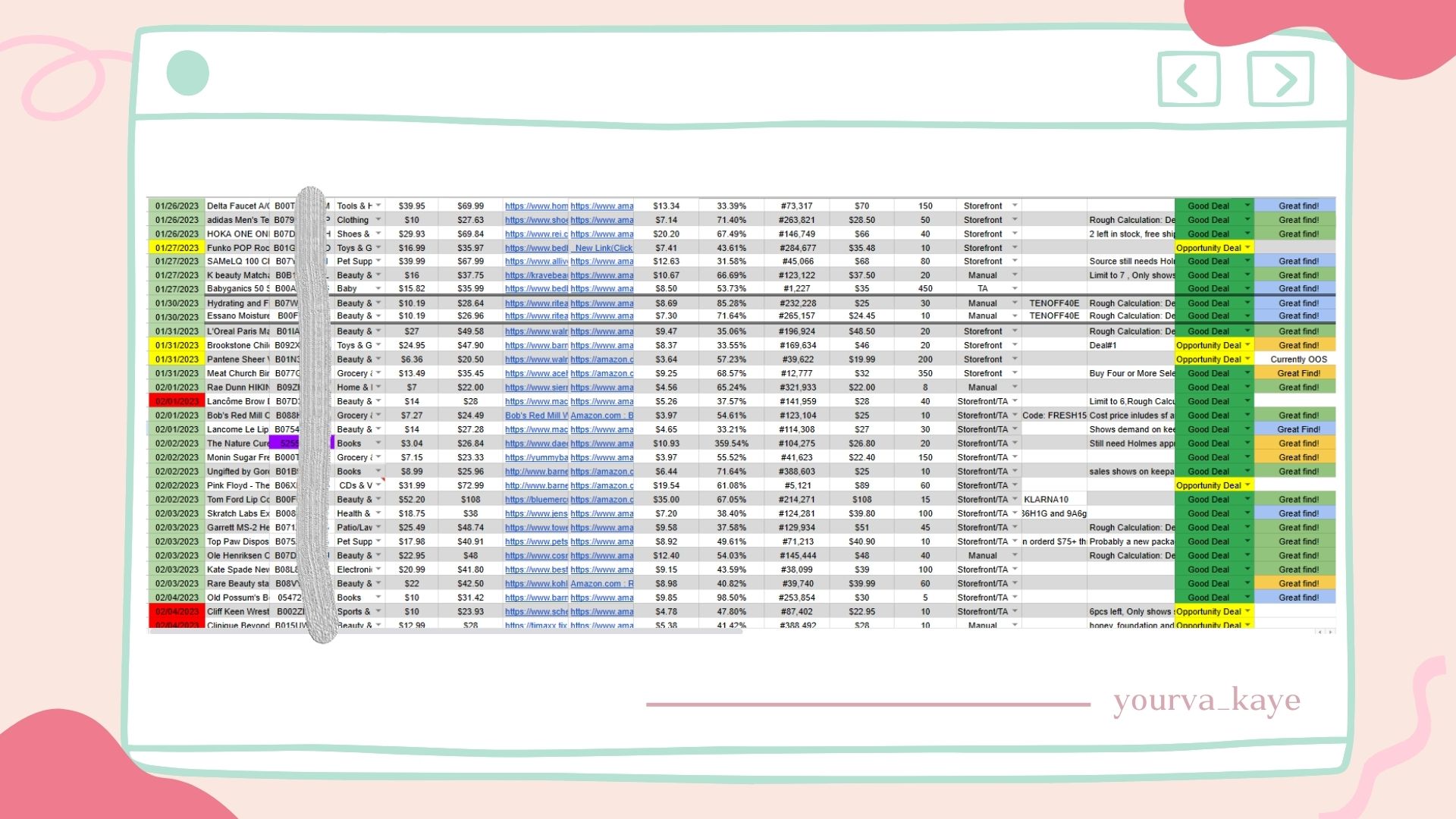Image resolution: width=1456 pixels, height=819 pixels.
Task: Open the kravebeauty link in K beauty row
Action: click(x=537, y=275)
